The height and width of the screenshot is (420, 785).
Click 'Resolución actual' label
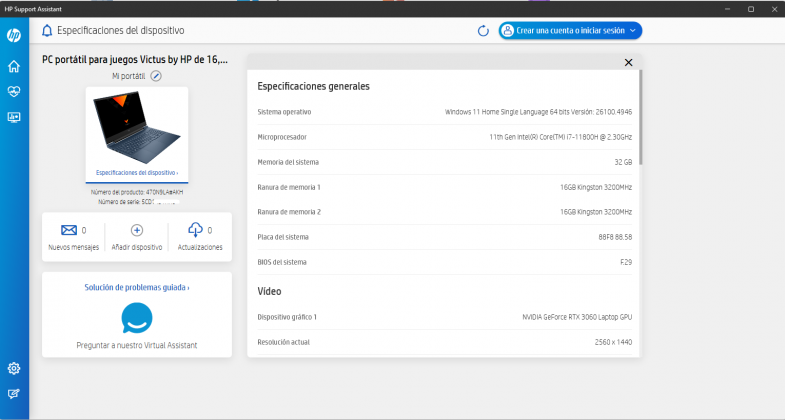click(x=283, y=342)
